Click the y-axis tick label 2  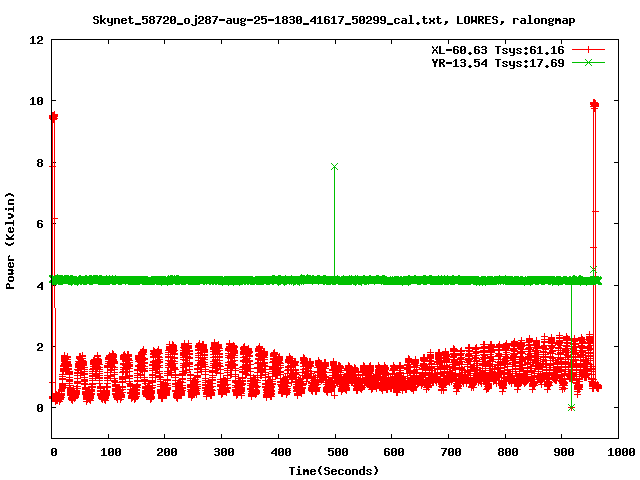40,347
